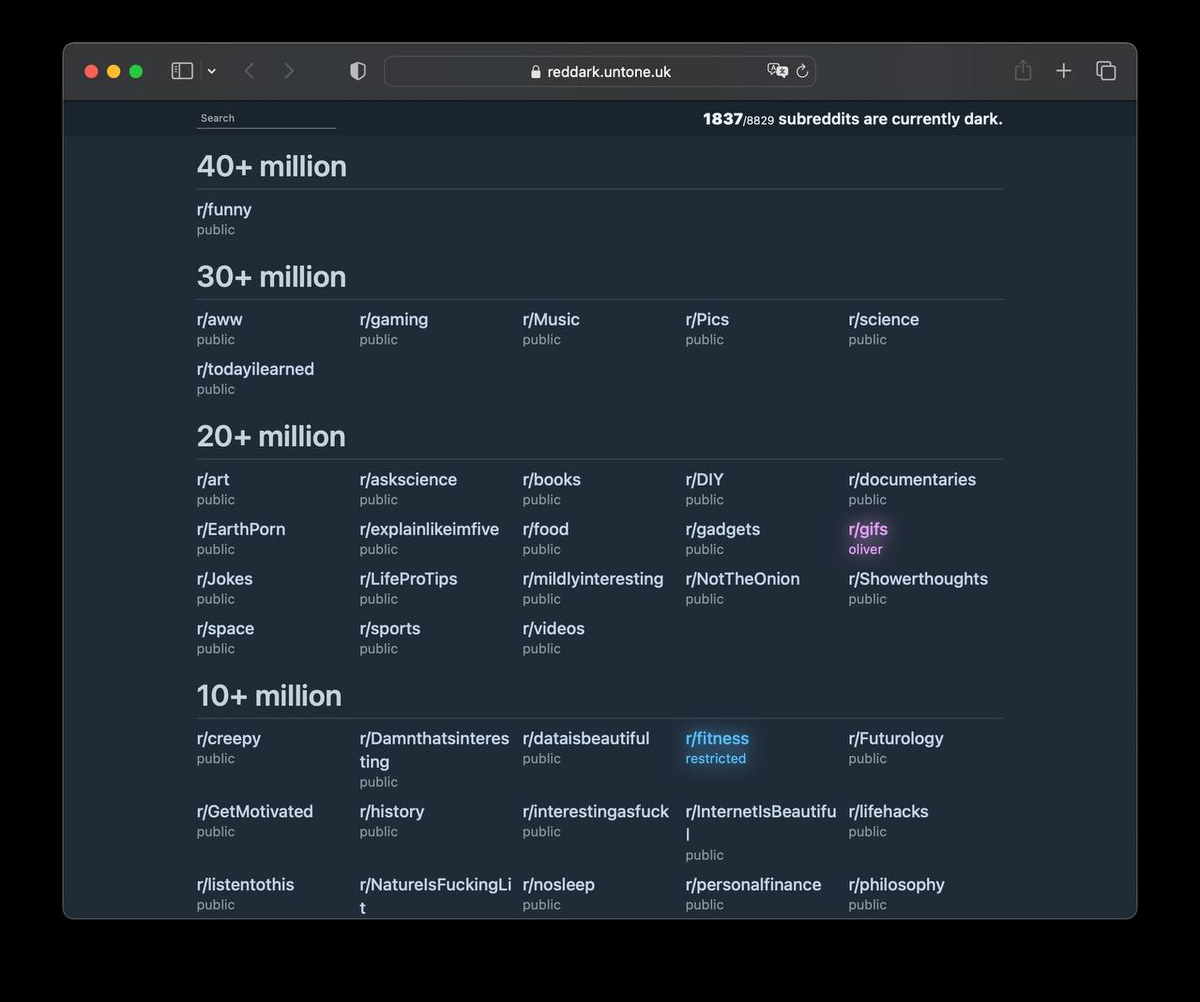Open the r/Futurology link
Screen dimensions: 1200x1002
[x=896, y=739]
